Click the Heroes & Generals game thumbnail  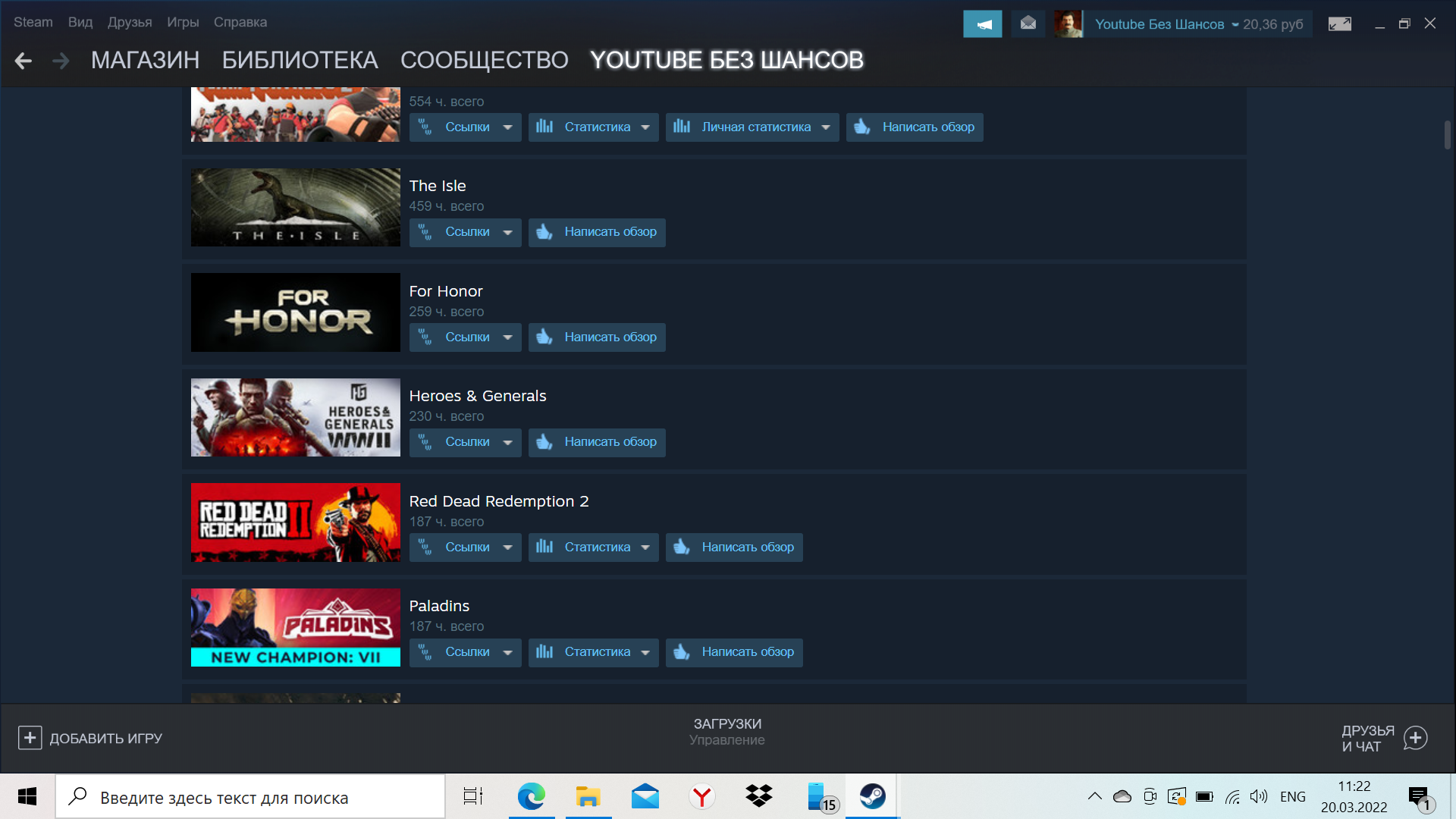click(295, 417)
